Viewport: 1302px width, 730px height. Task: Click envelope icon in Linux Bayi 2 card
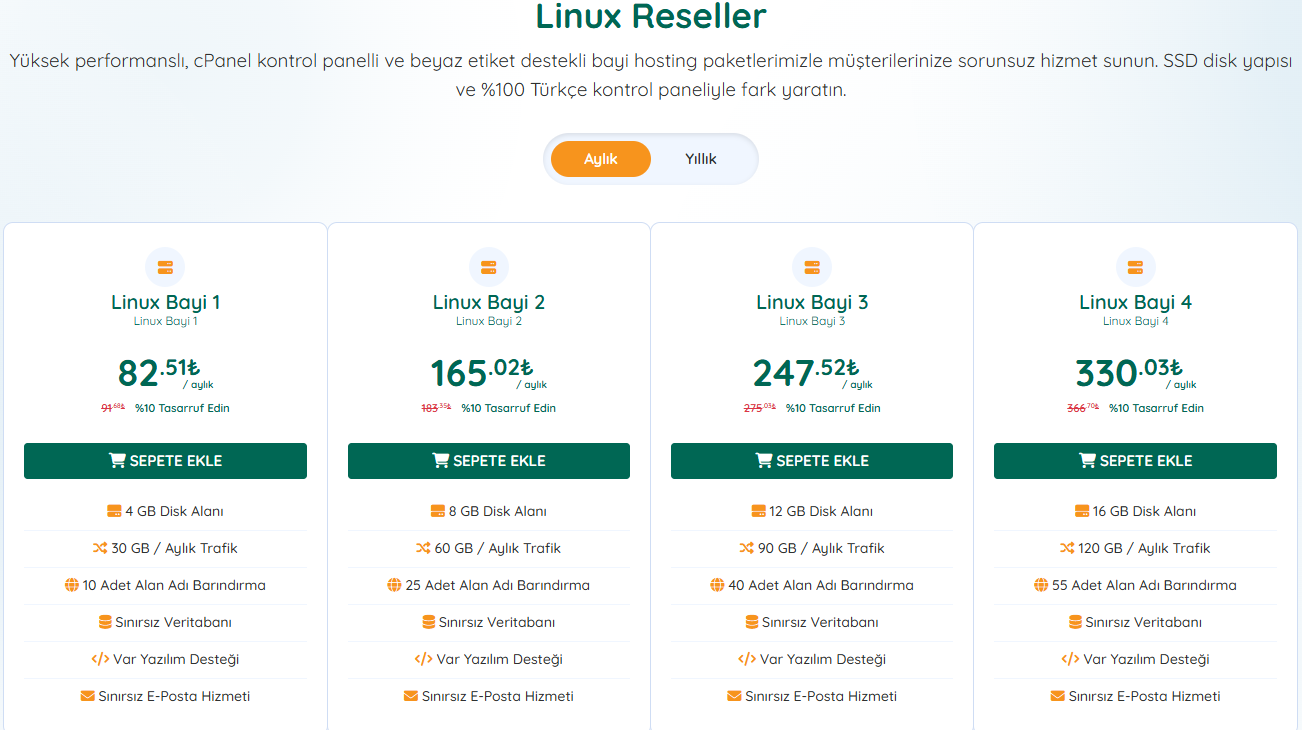[x=410, y=696]
